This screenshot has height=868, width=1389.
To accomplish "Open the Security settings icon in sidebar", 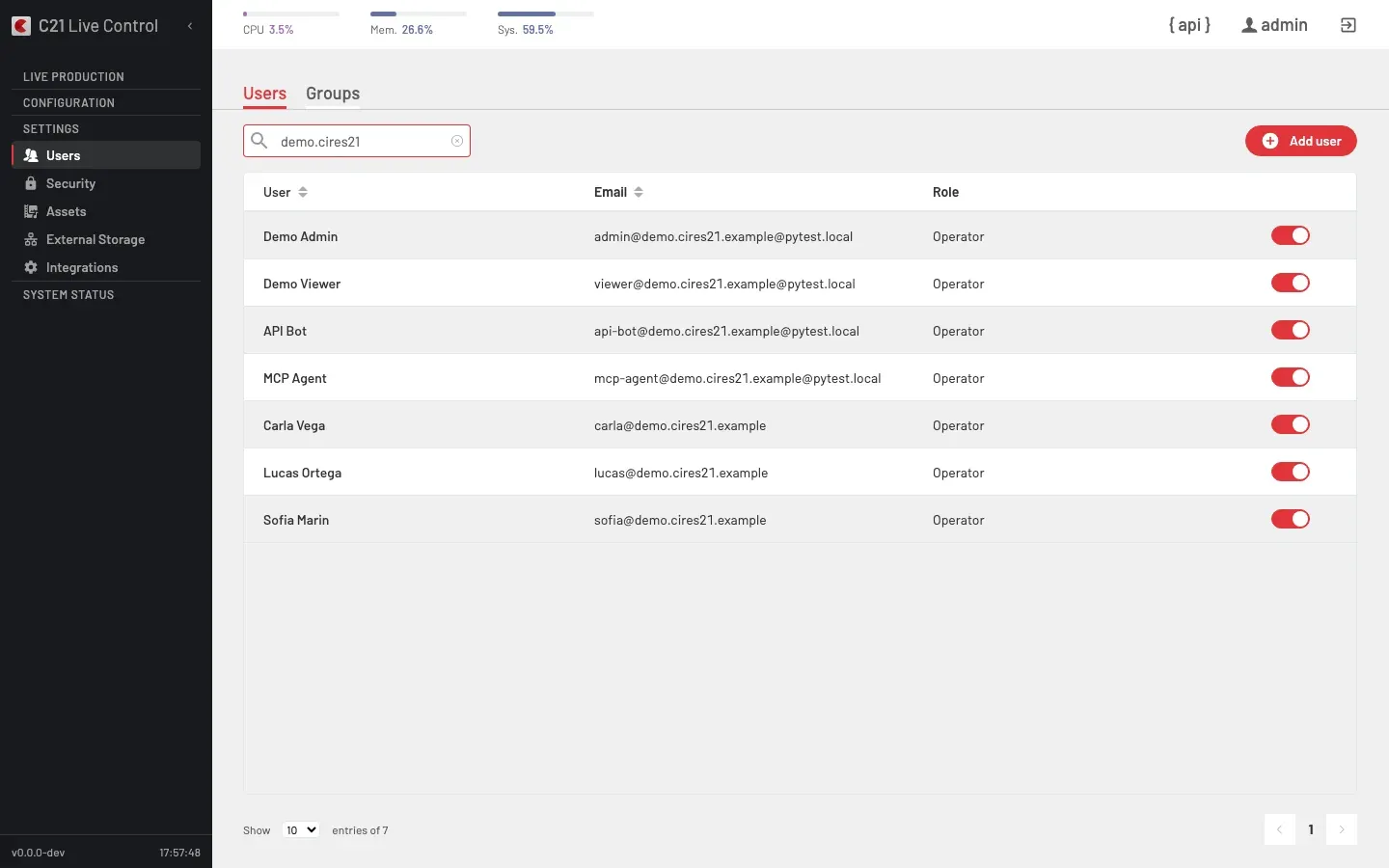I will 31,183.
